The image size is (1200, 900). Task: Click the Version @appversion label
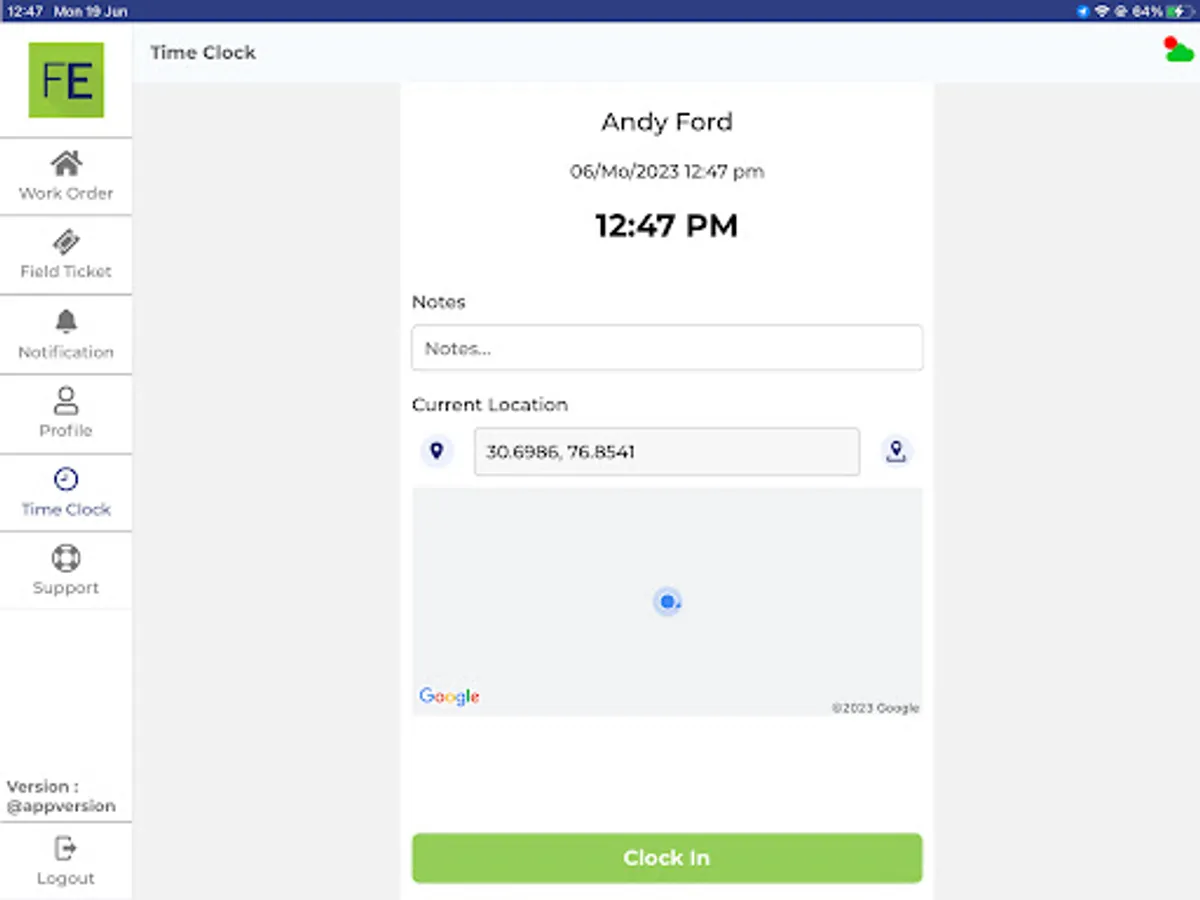61,796
